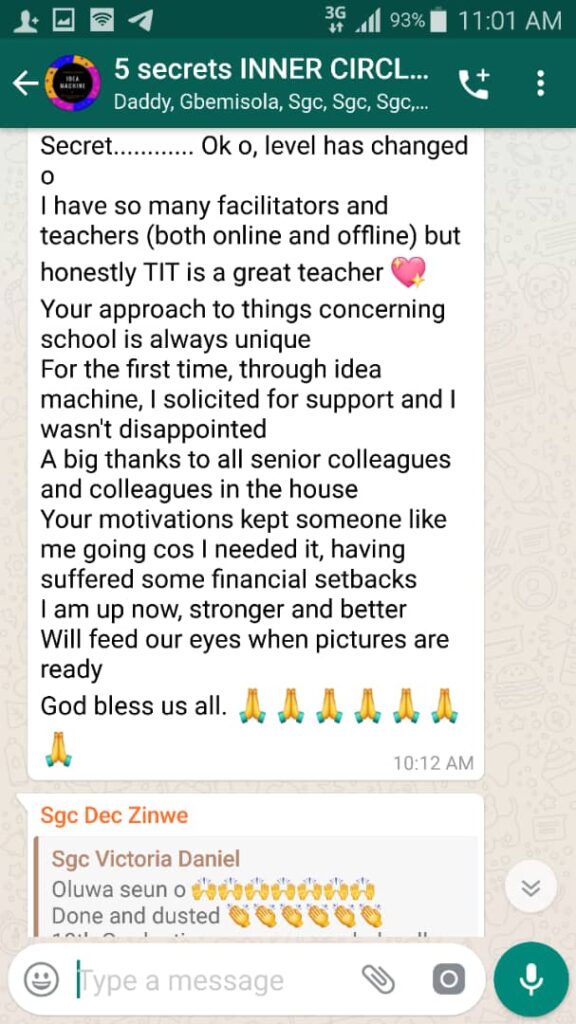Tap the image notification icon in status bar
This screenshot has height=1024, width=576.
(x=63, y=21)
